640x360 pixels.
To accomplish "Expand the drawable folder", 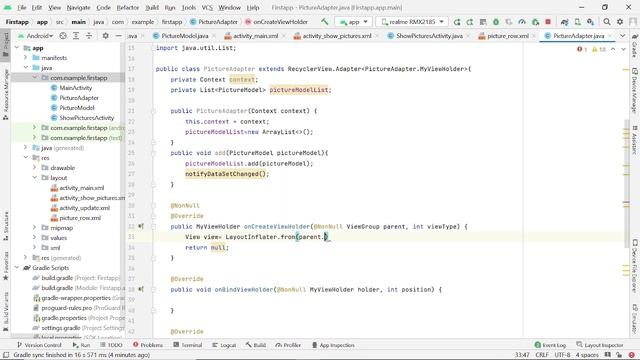I will point(35,167).
